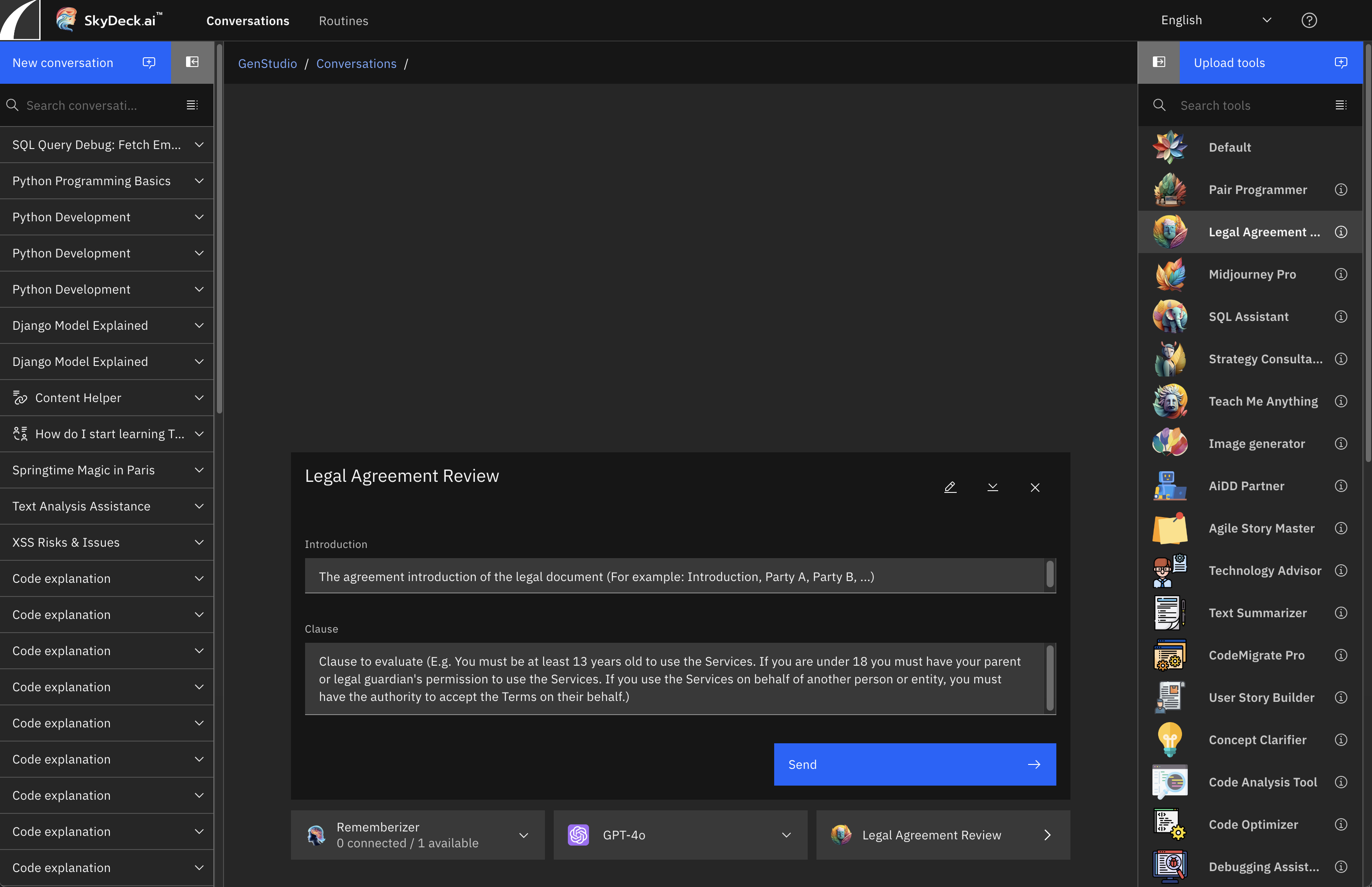
Task: Open the GPT-4o model dropdown
Action: point(787,835)
